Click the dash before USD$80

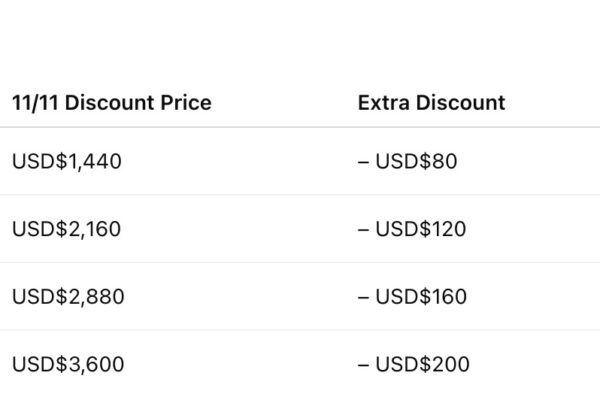[x=363, y=161]
